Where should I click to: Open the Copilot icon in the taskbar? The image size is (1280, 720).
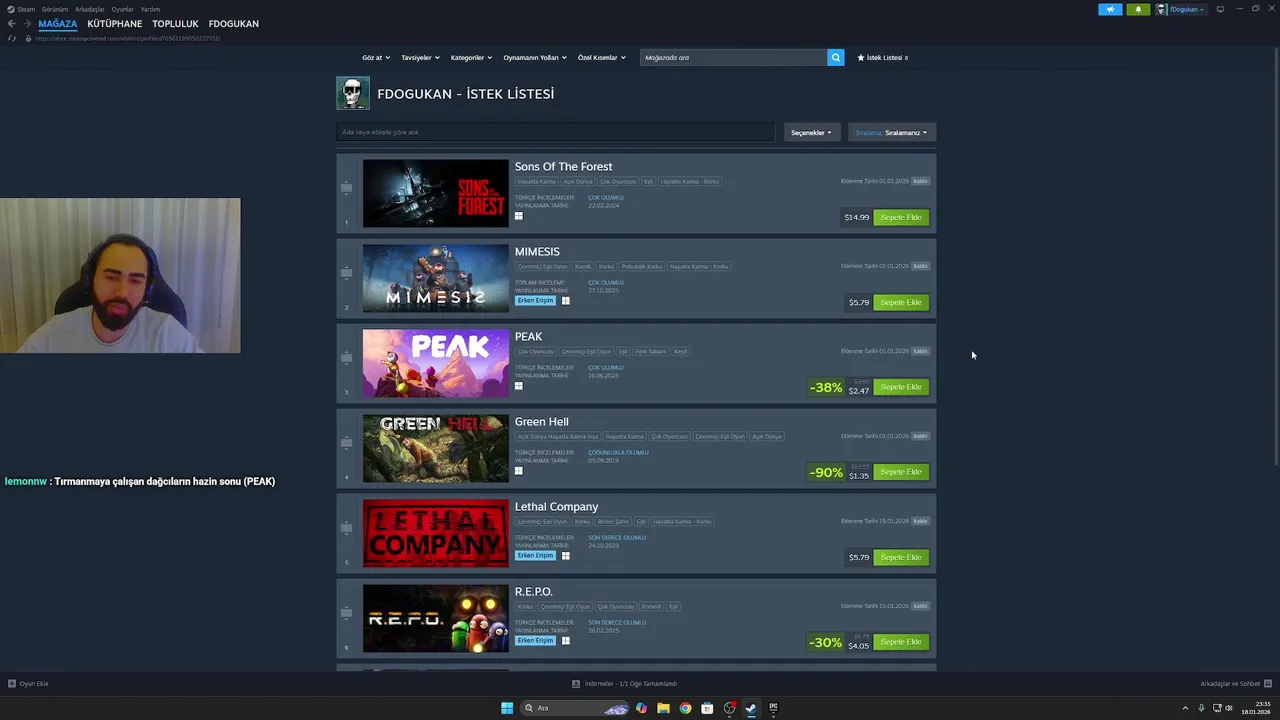coord(641,708)
